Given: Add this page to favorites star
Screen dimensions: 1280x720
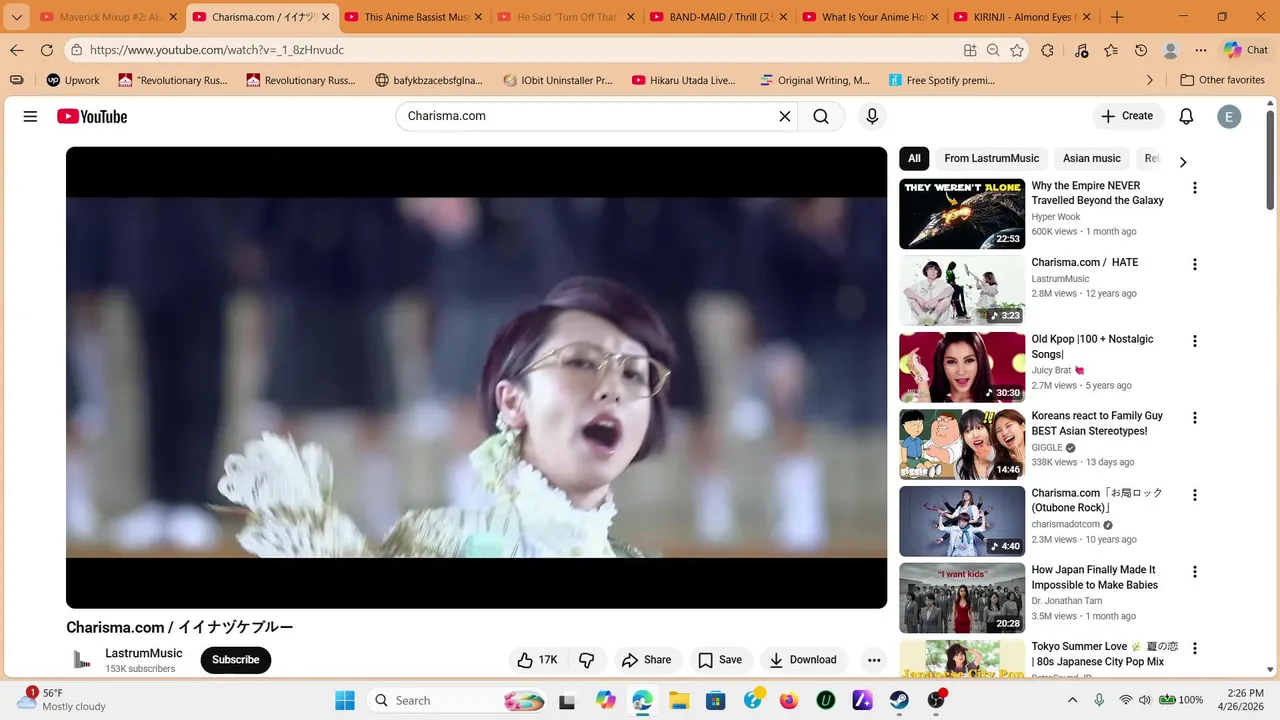Looking at the screenshot, I should (1017, 50).
